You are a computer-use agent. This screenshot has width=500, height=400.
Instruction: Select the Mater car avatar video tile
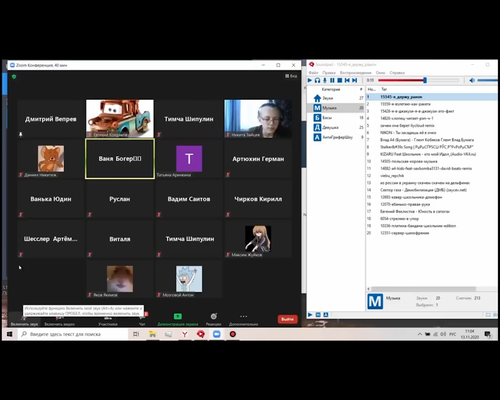click(x=120, y=119)
